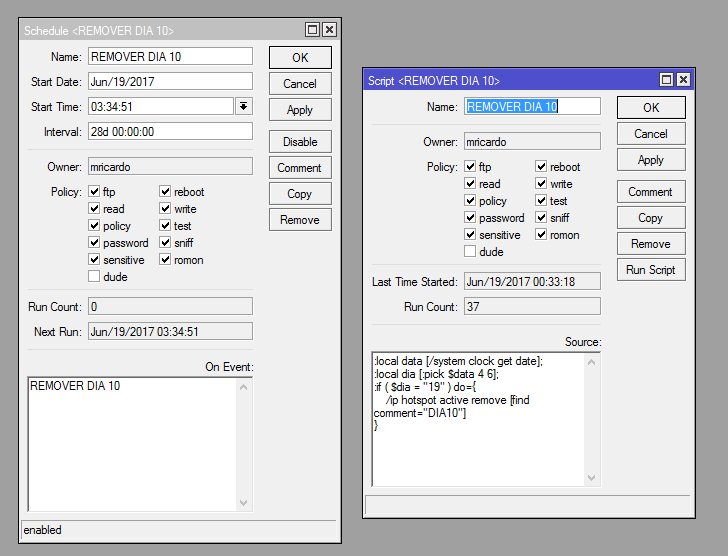The image size is (728, 556).
Task: Toggle reboot policy in Schedule window
Action: click(x=165, y=191)
